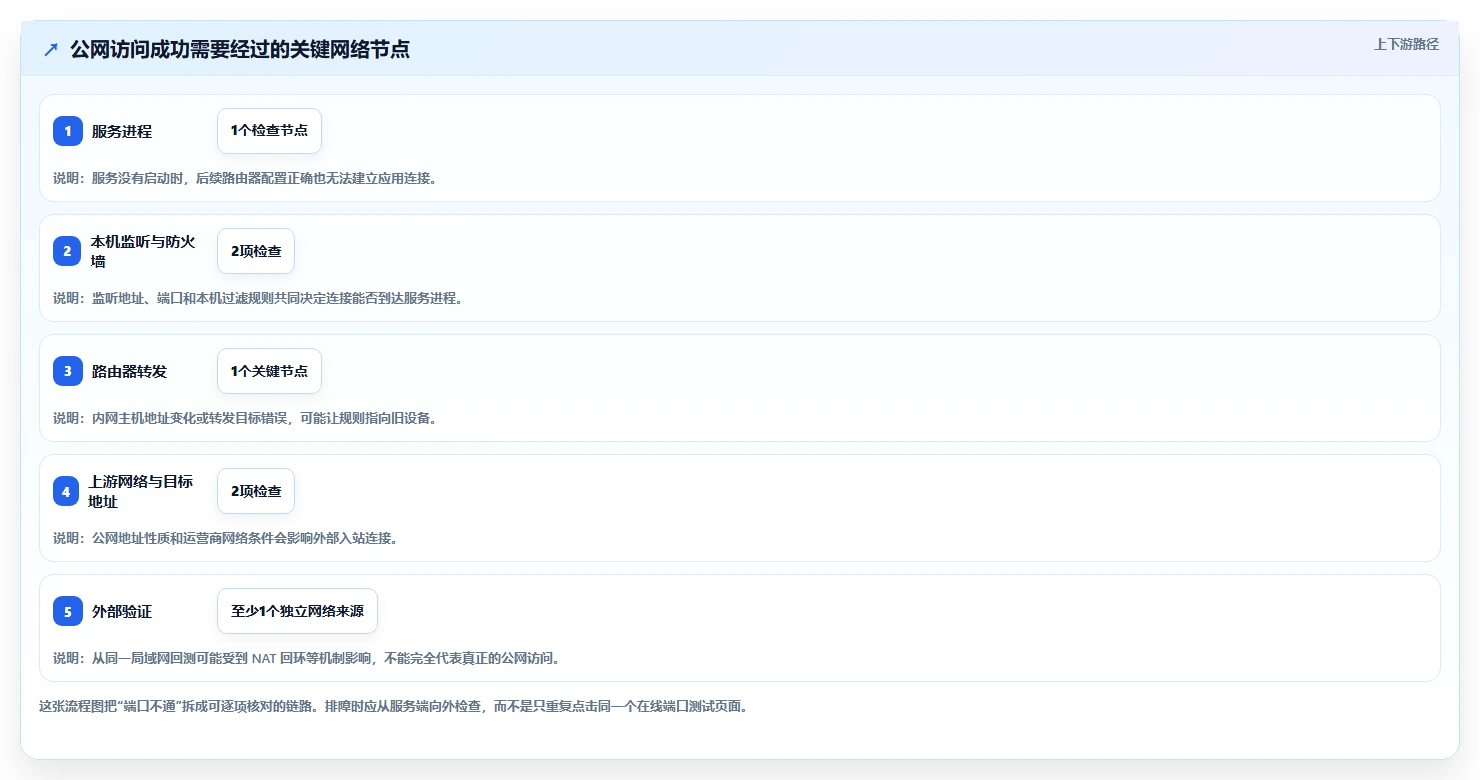Screen dimensions: 1480x780
Task: Click the "上游网络与目标地址" step label
Action: (x=140, y=491)
